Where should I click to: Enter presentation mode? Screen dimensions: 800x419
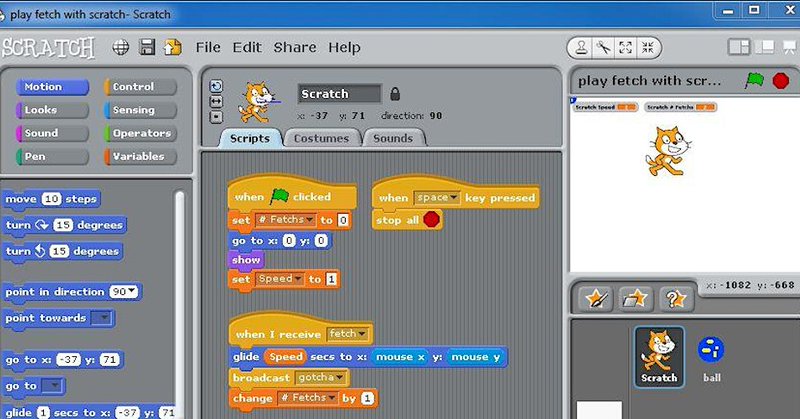(789, 47)
